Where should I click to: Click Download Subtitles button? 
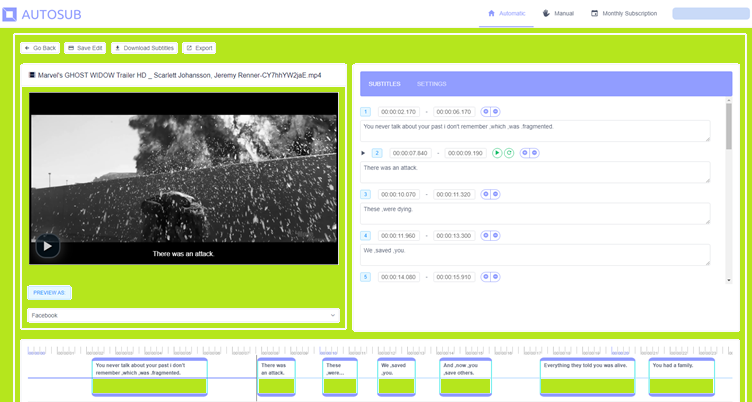click(x=144, y=48)
